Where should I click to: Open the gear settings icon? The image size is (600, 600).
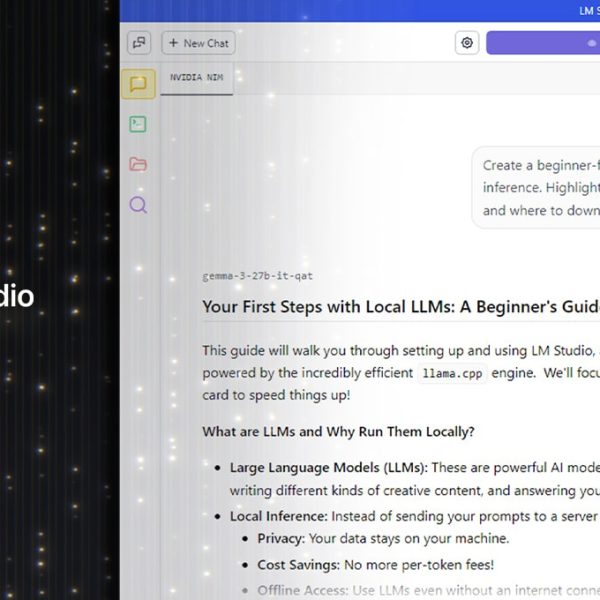click(467, 43)
